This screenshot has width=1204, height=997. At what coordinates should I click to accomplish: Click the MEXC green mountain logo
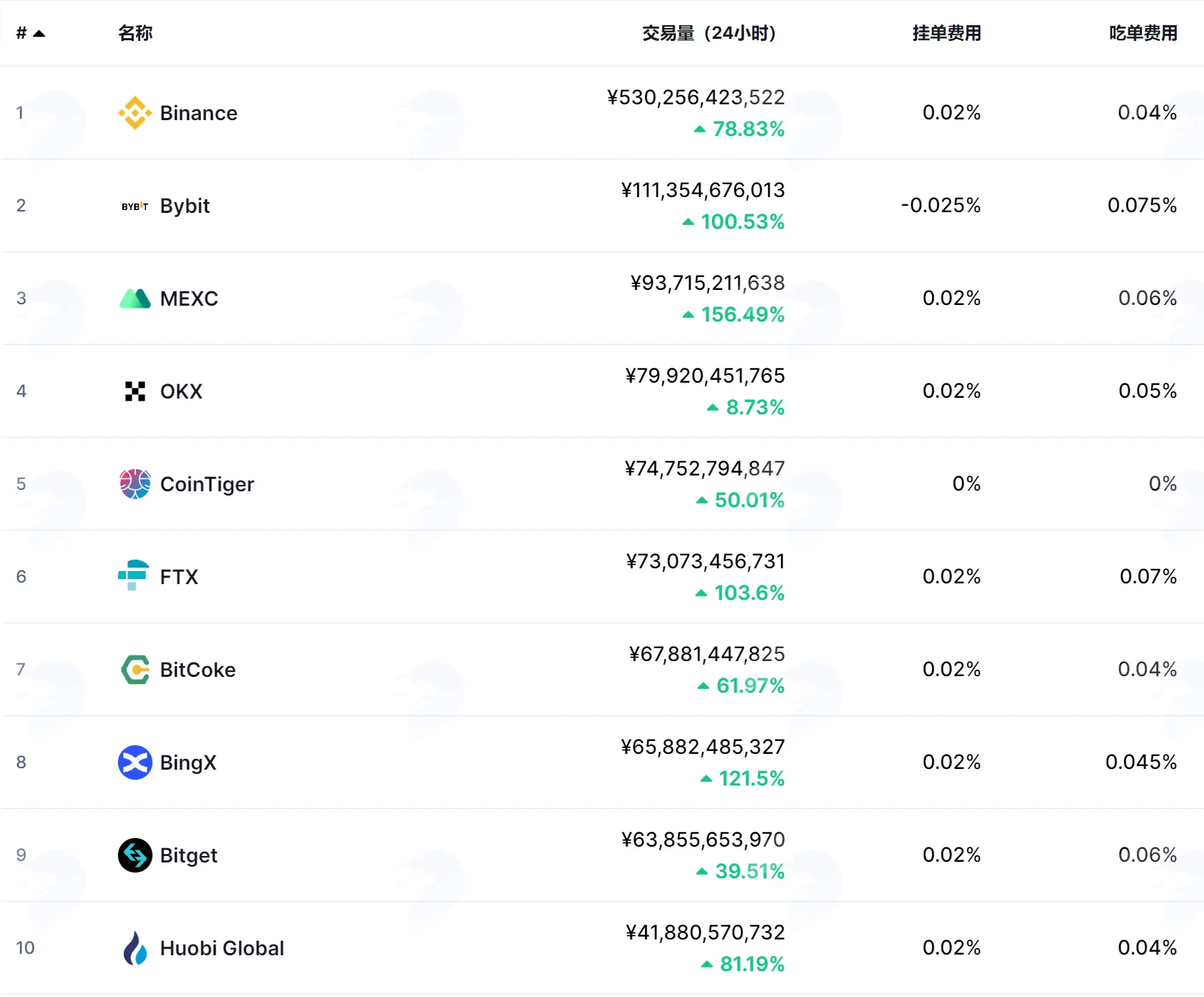click(134, 299)
